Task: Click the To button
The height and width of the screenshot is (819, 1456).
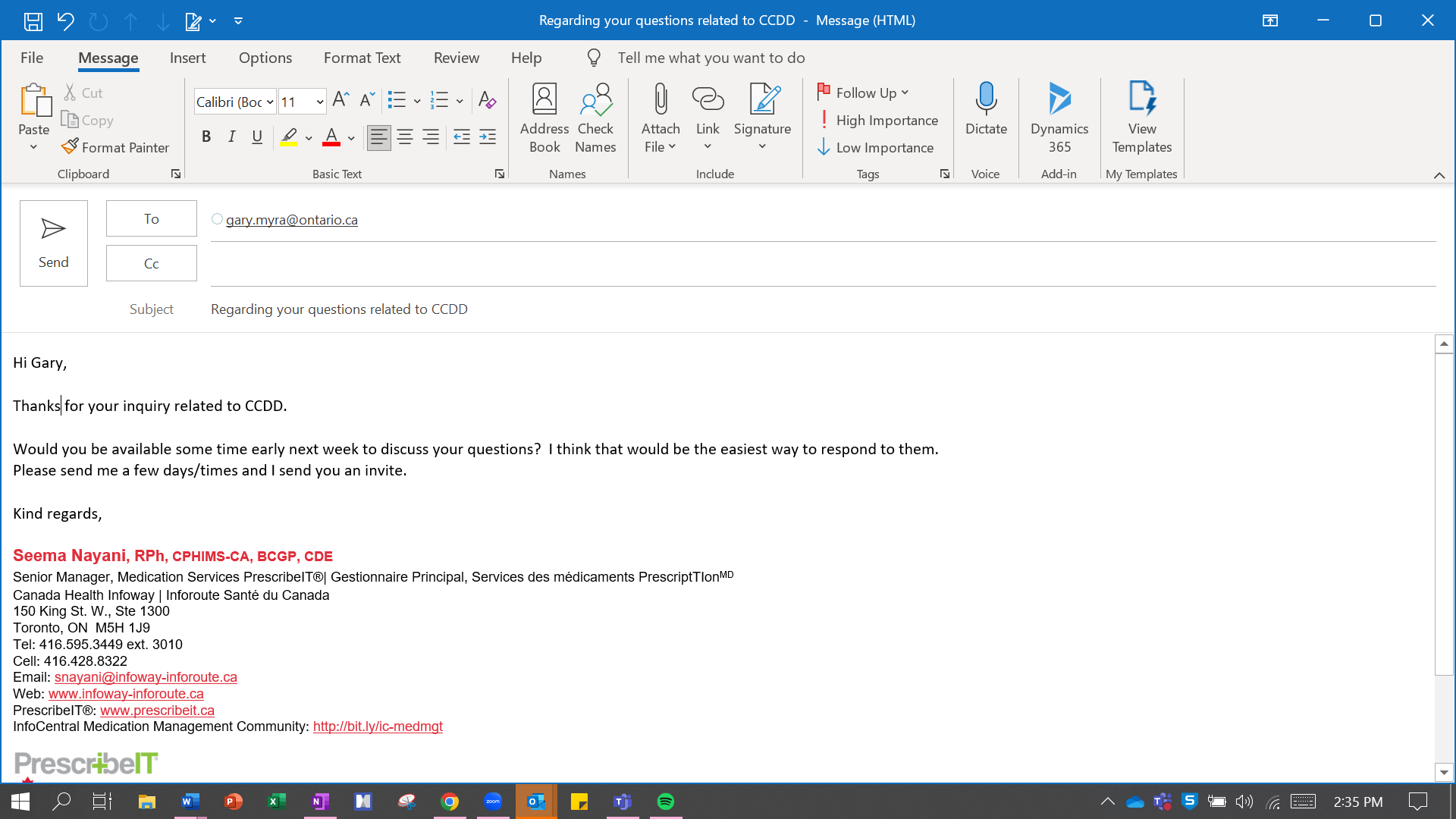Action: 152,218
